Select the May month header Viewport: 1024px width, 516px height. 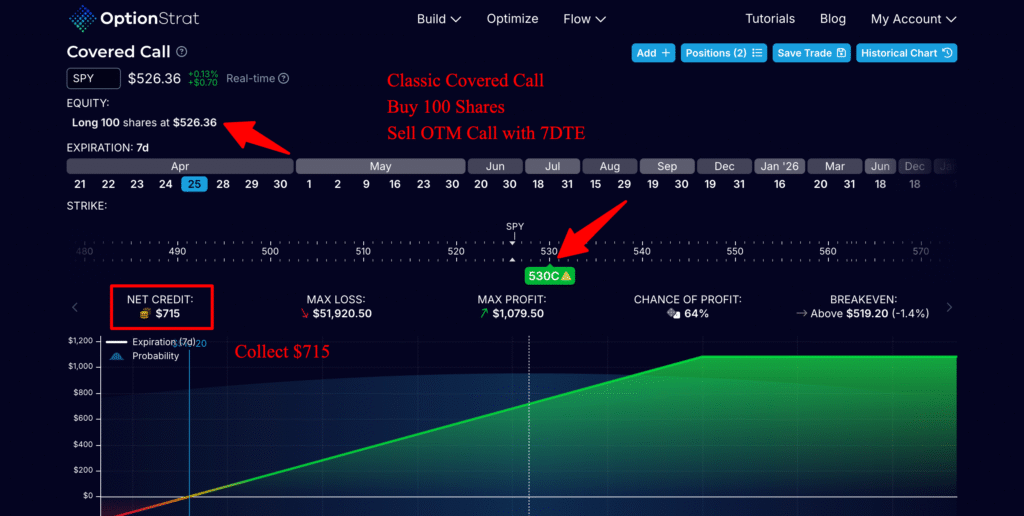[x=380, y=167]
